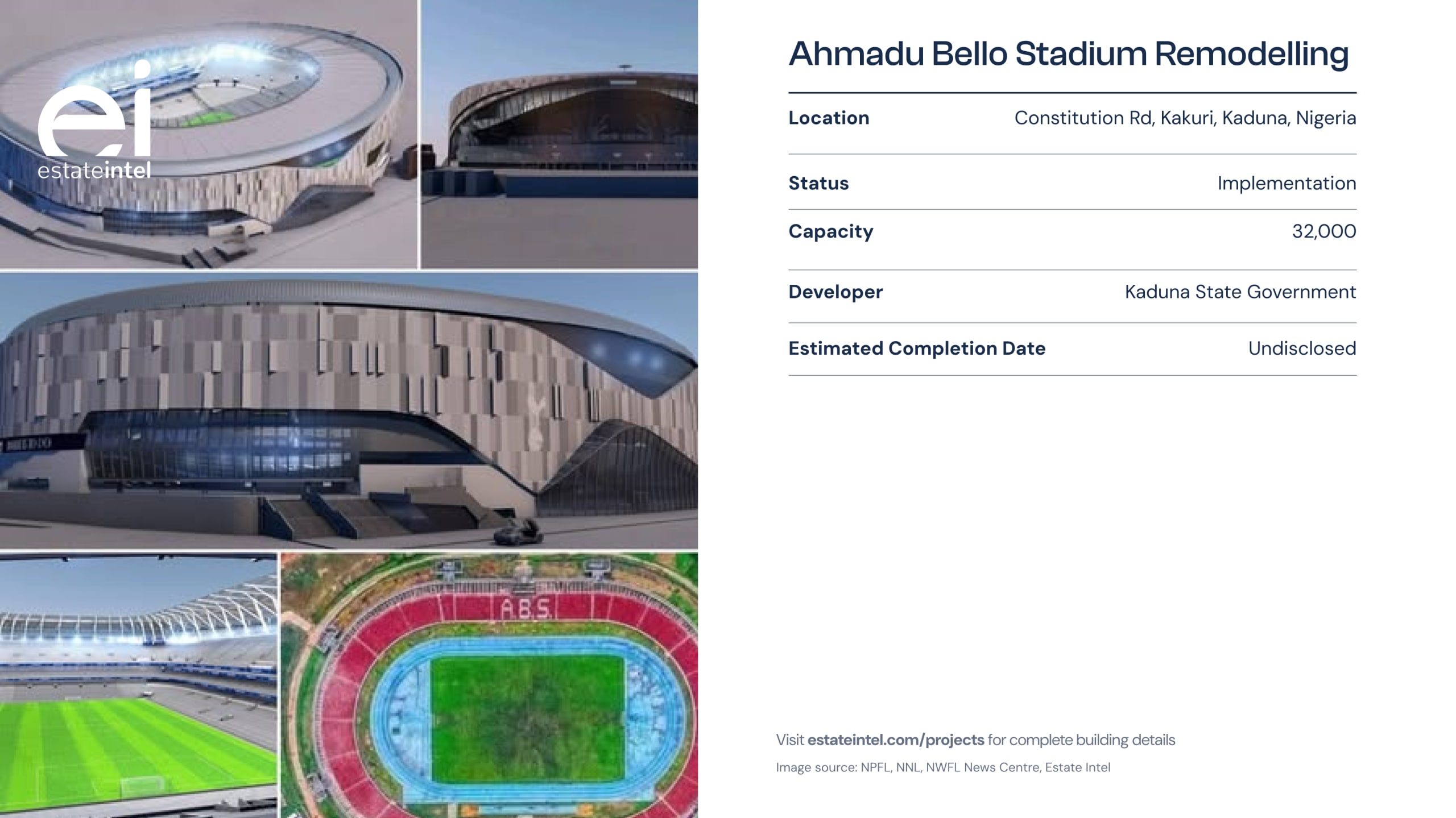The width and height of the screenshot is (1456, 818).
Task: Click the estateintel wordmark text
Action: coord(94,170)
